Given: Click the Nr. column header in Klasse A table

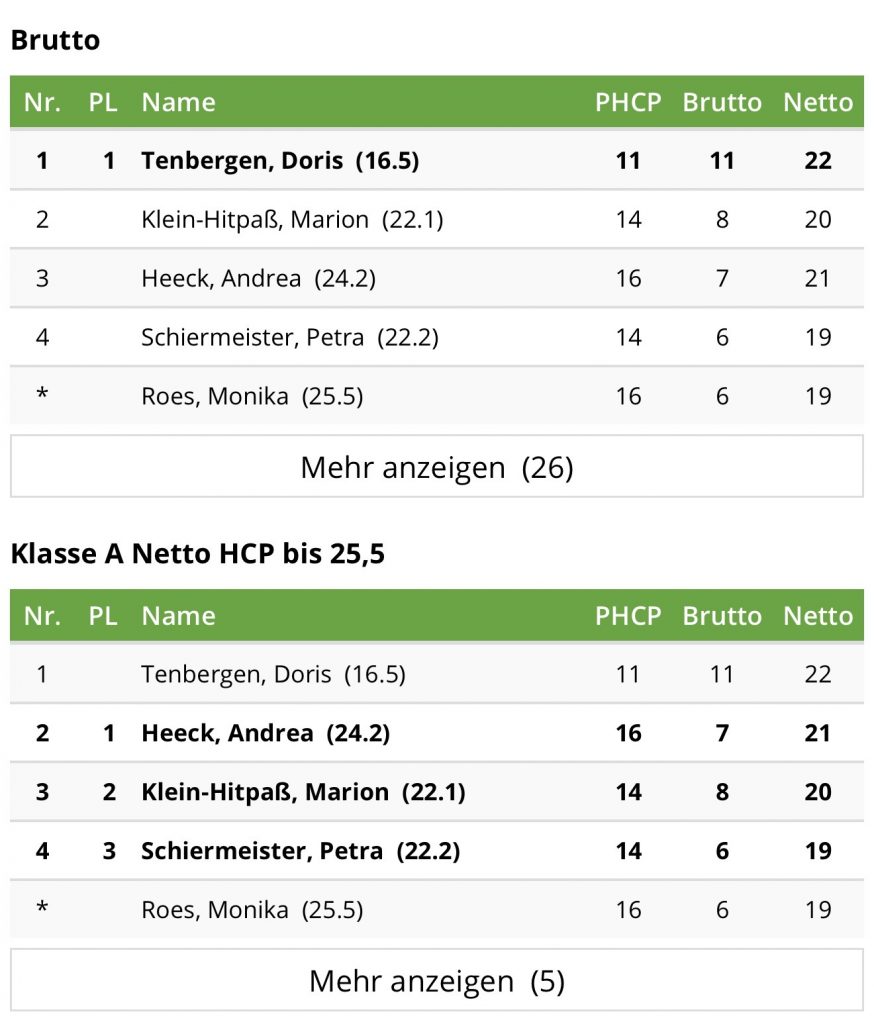Looking at the screenshot, I should pyautogui.click(x=42, y=616).
